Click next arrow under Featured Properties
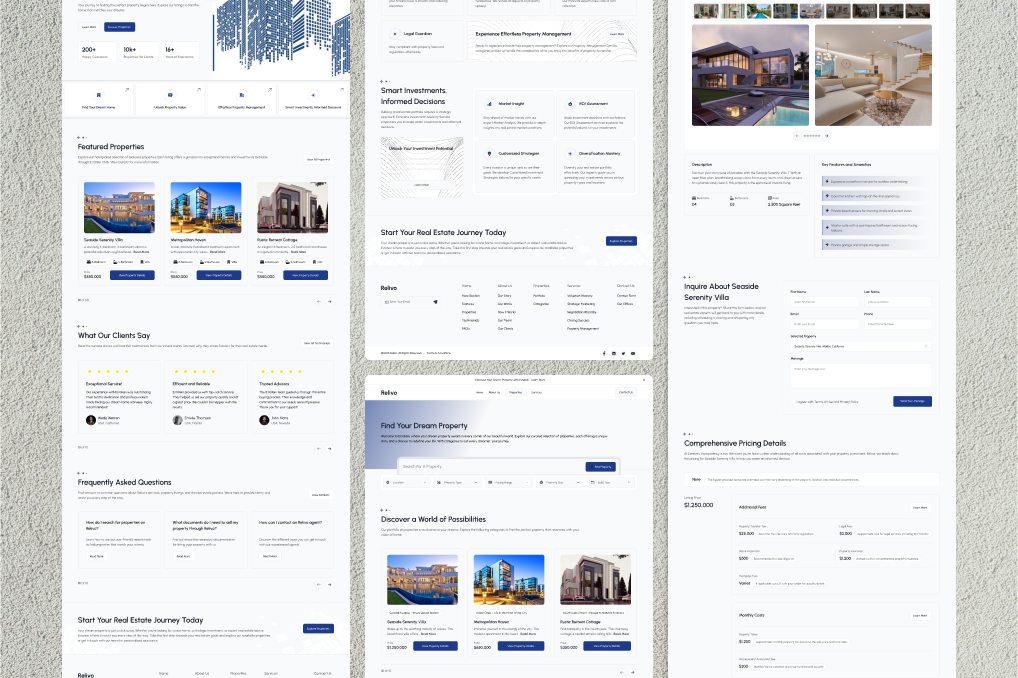Screen dimensions: 1018x678 pos(331,300)
